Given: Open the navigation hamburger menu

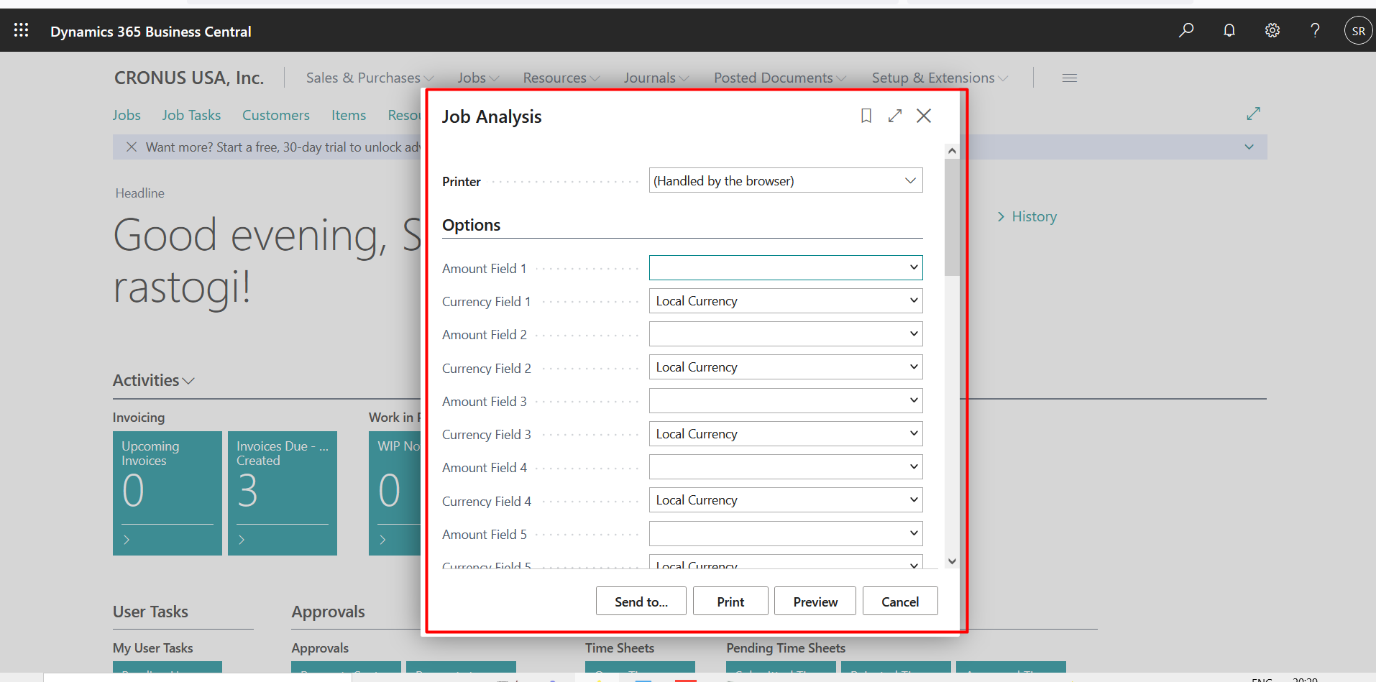Looking at the screenshot, I should point(1069,77).
